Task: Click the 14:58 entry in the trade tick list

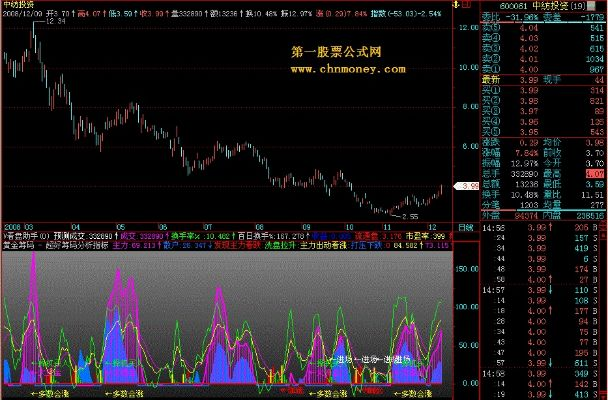Action: (490, 228)
